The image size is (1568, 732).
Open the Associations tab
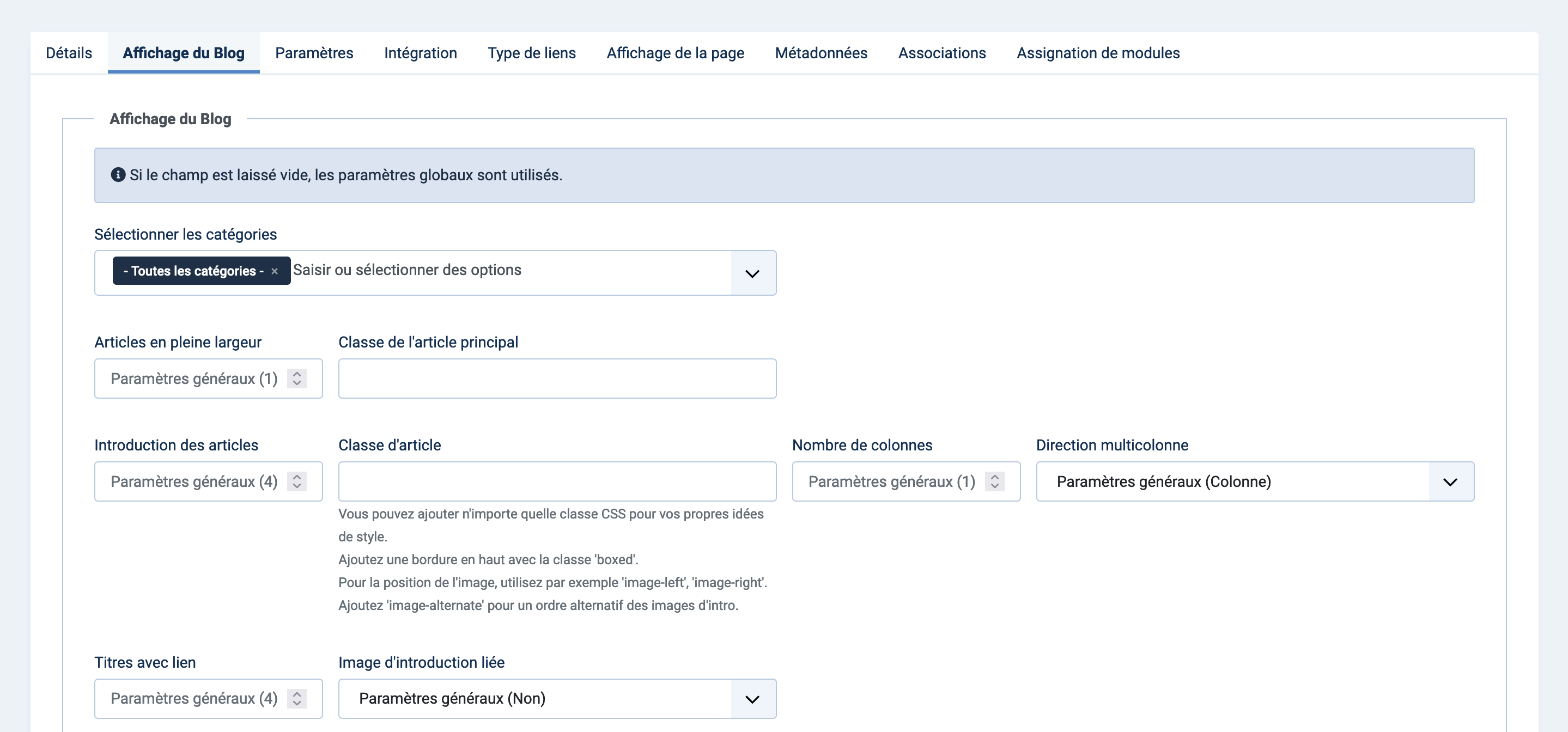pyautogui.click(x=941, y=53)
